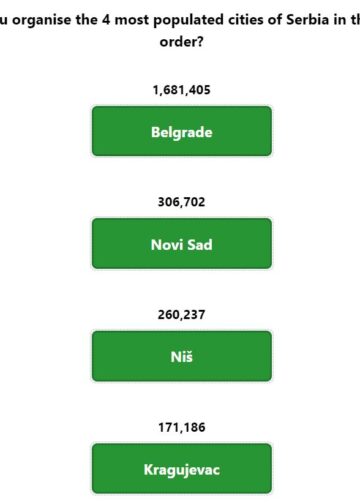360x504 pixels.
Task: Click the word "Serbia" in the heading
Action: (x=308, y=20)
